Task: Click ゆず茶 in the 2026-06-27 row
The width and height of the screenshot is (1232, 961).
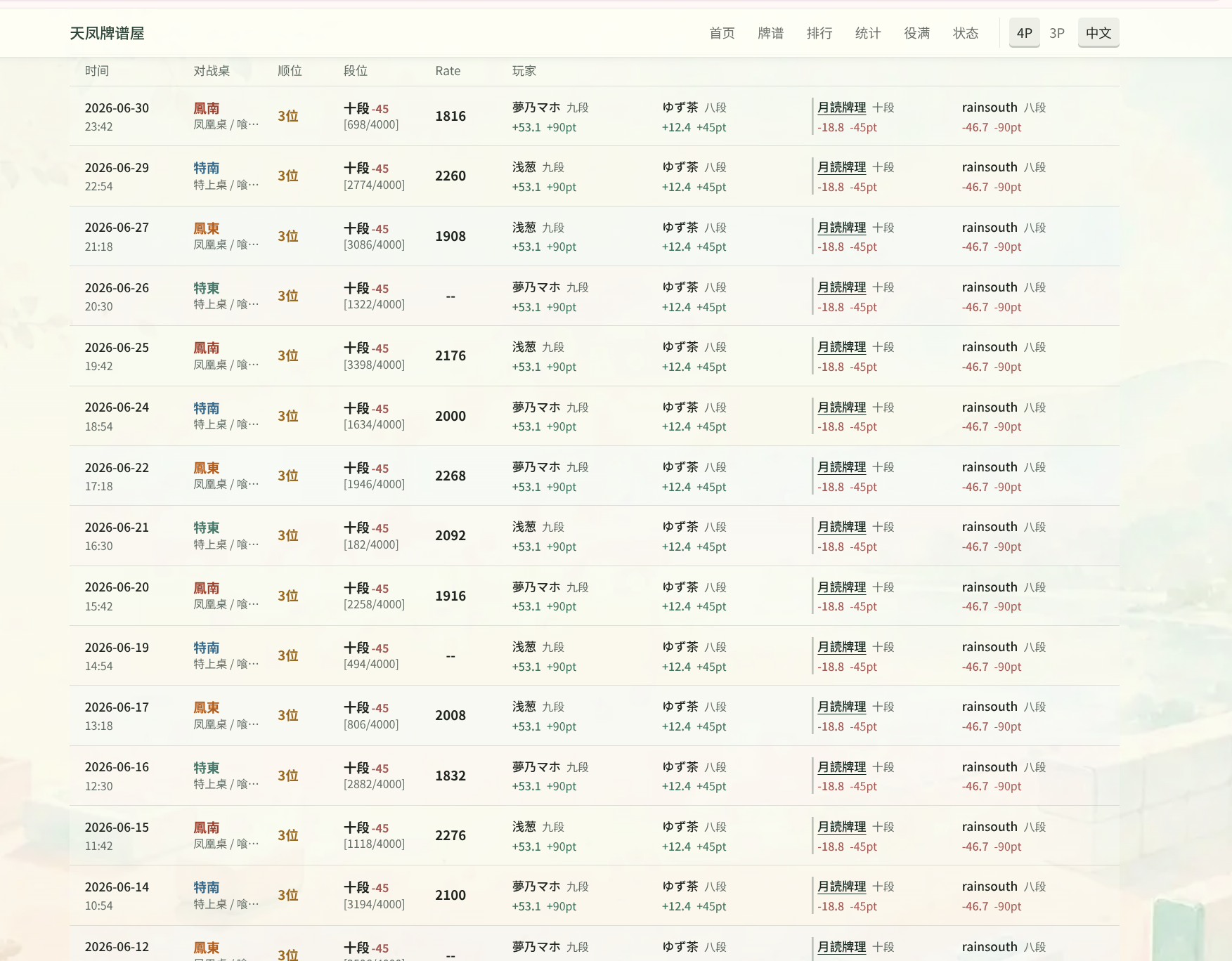Action: click(x=680, y=228)
